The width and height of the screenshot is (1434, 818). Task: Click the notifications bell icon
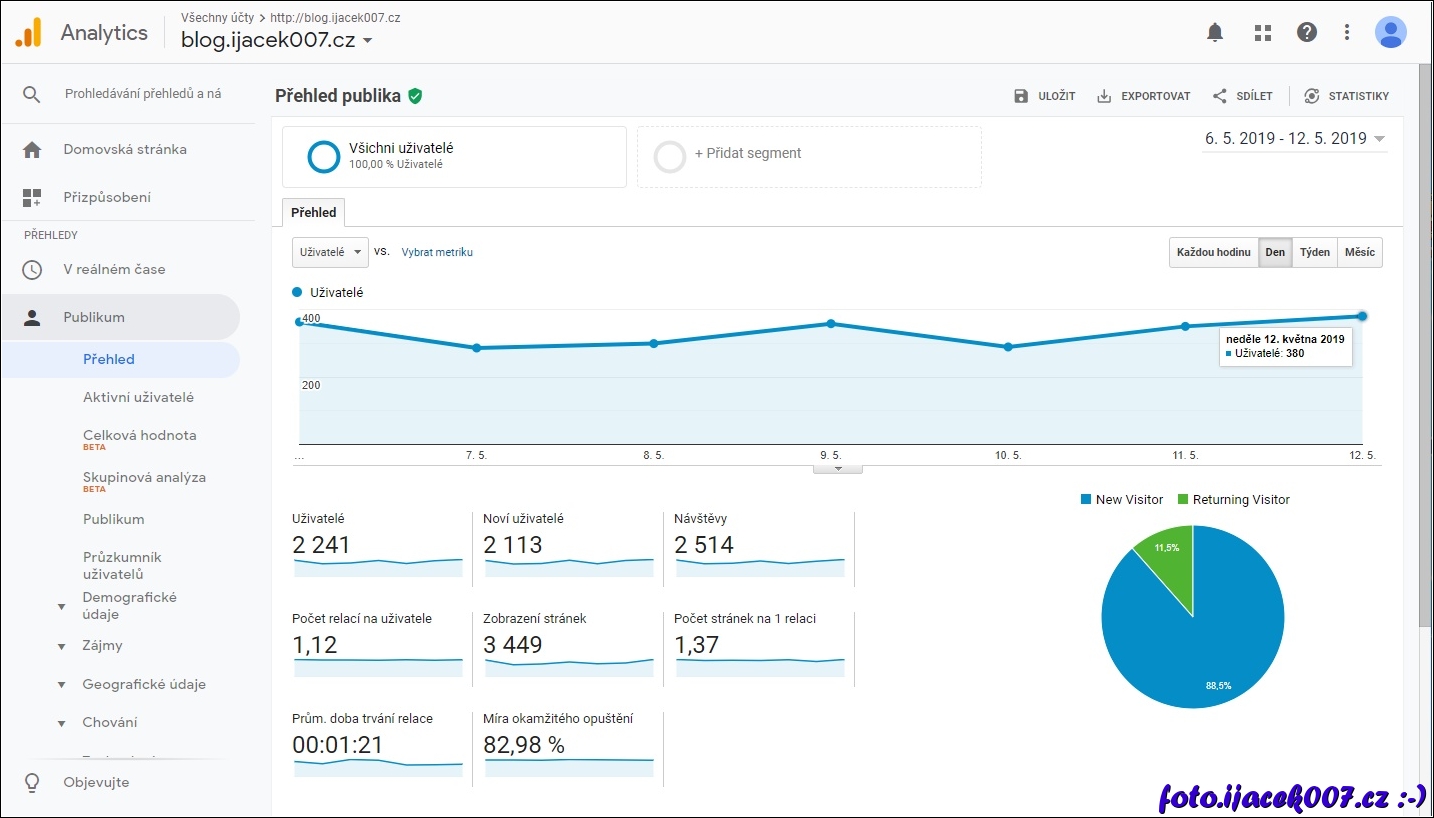tap(1215, 33)
